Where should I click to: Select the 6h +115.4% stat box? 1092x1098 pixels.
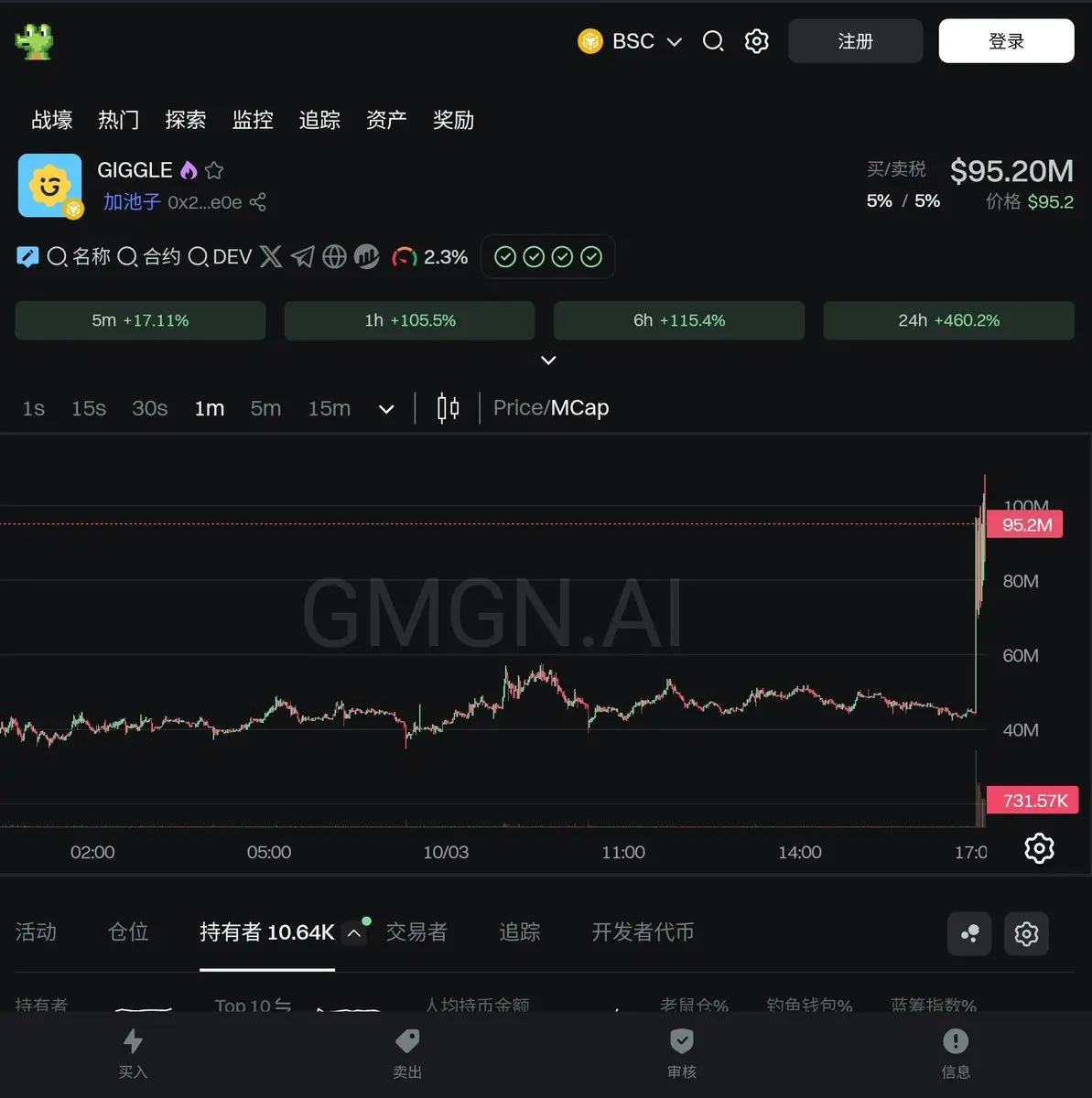679,320
